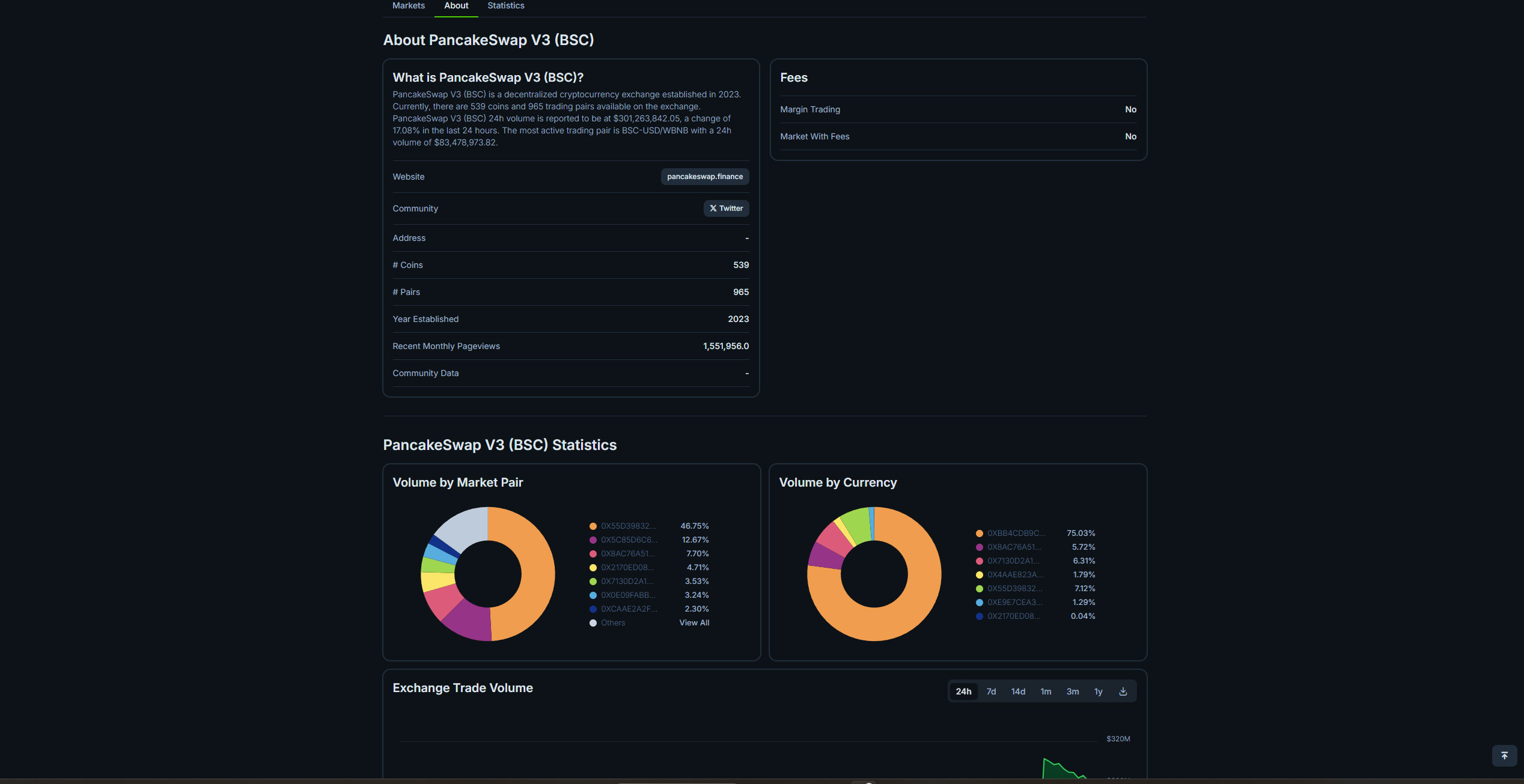Image resolution: width=1524 pixels, height=784 pixels.
Task: Click the # Pairs value 965
Action: pos(740,292)
